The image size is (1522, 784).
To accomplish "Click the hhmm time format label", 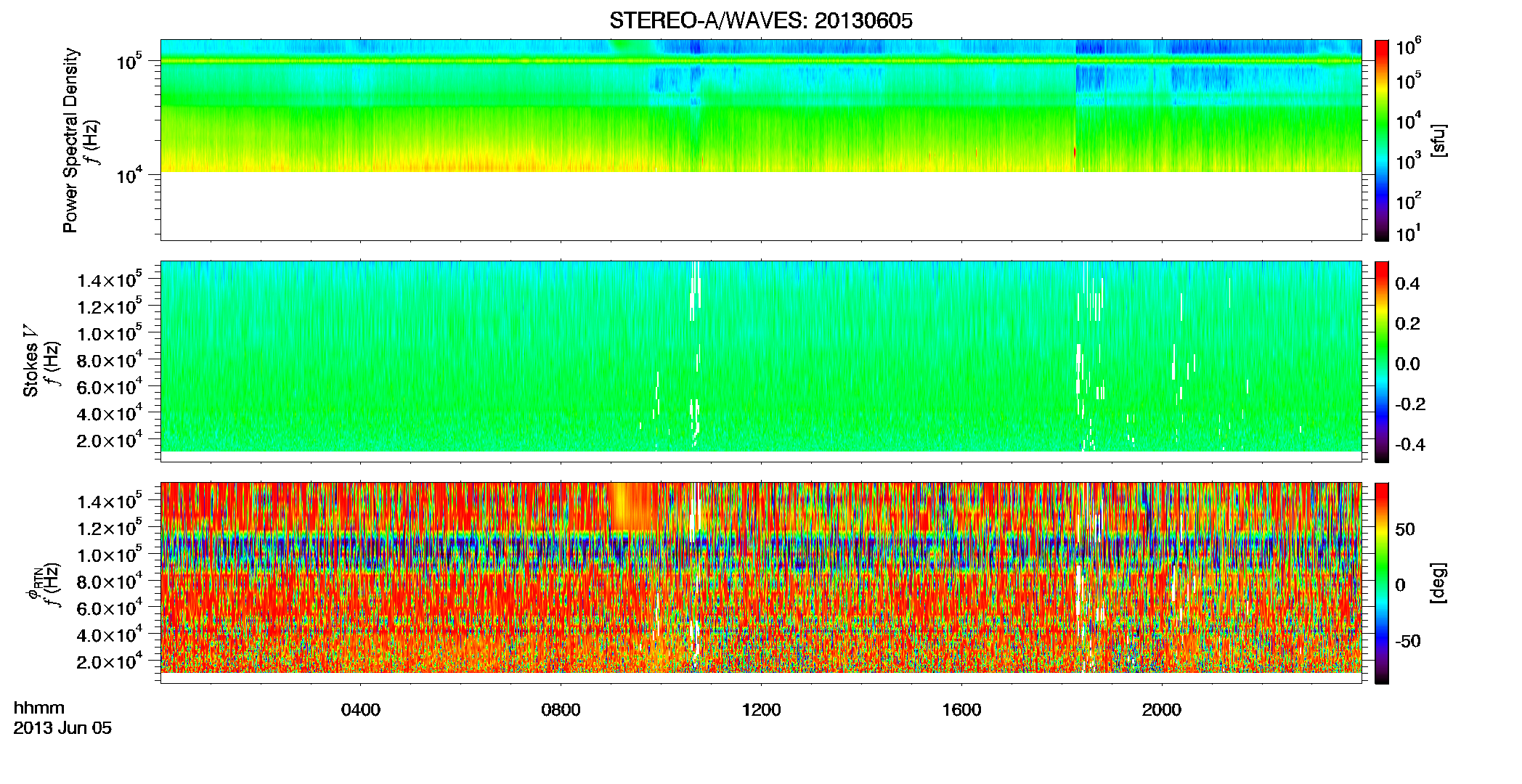I will point(39,709).
